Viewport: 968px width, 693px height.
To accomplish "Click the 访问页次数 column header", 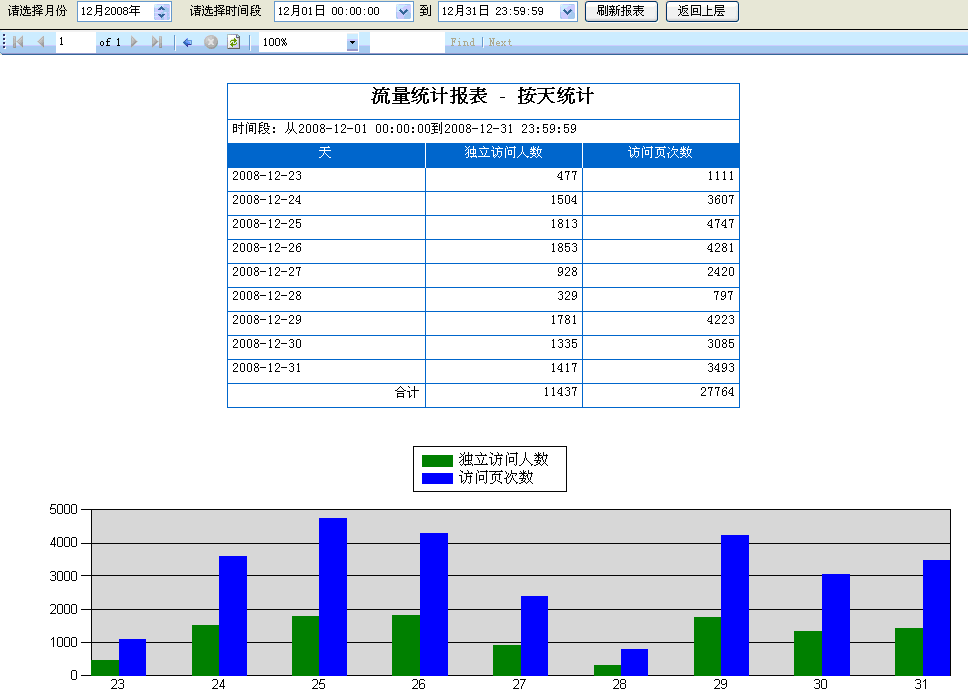I will point(660,153).
